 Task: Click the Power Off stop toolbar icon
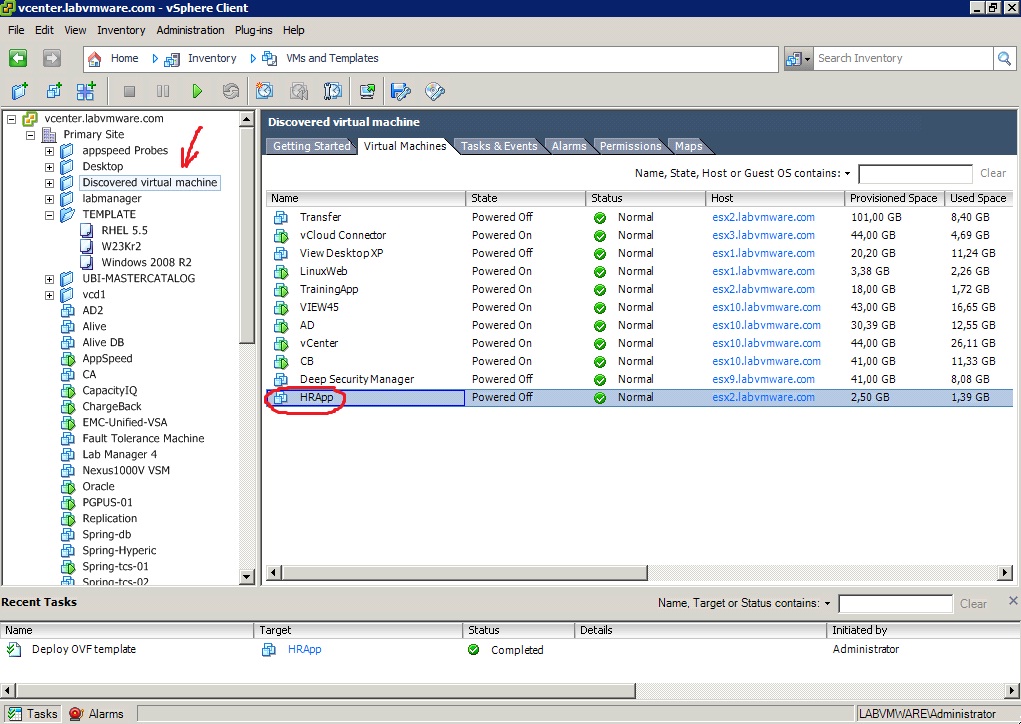[130, 91]
